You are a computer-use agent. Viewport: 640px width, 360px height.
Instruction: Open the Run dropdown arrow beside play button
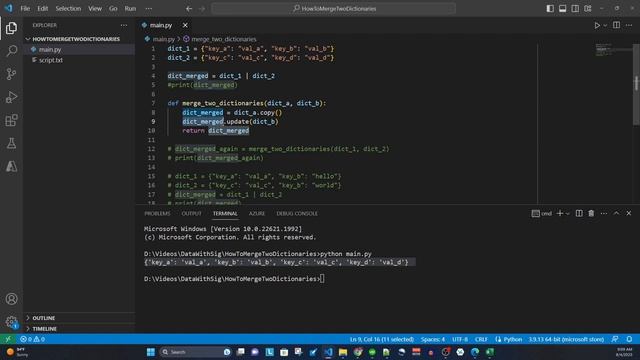click(605, 25)
